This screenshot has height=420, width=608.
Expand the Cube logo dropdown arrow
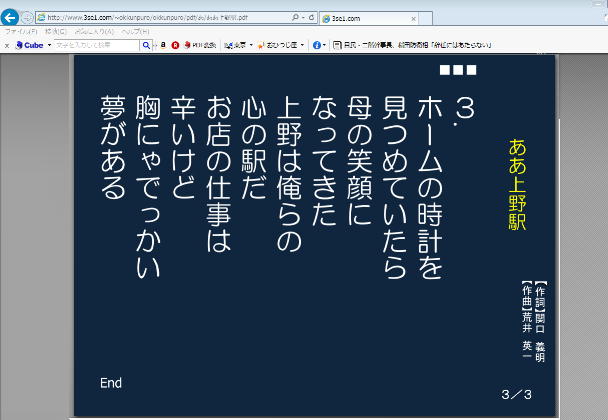(49, 45)
